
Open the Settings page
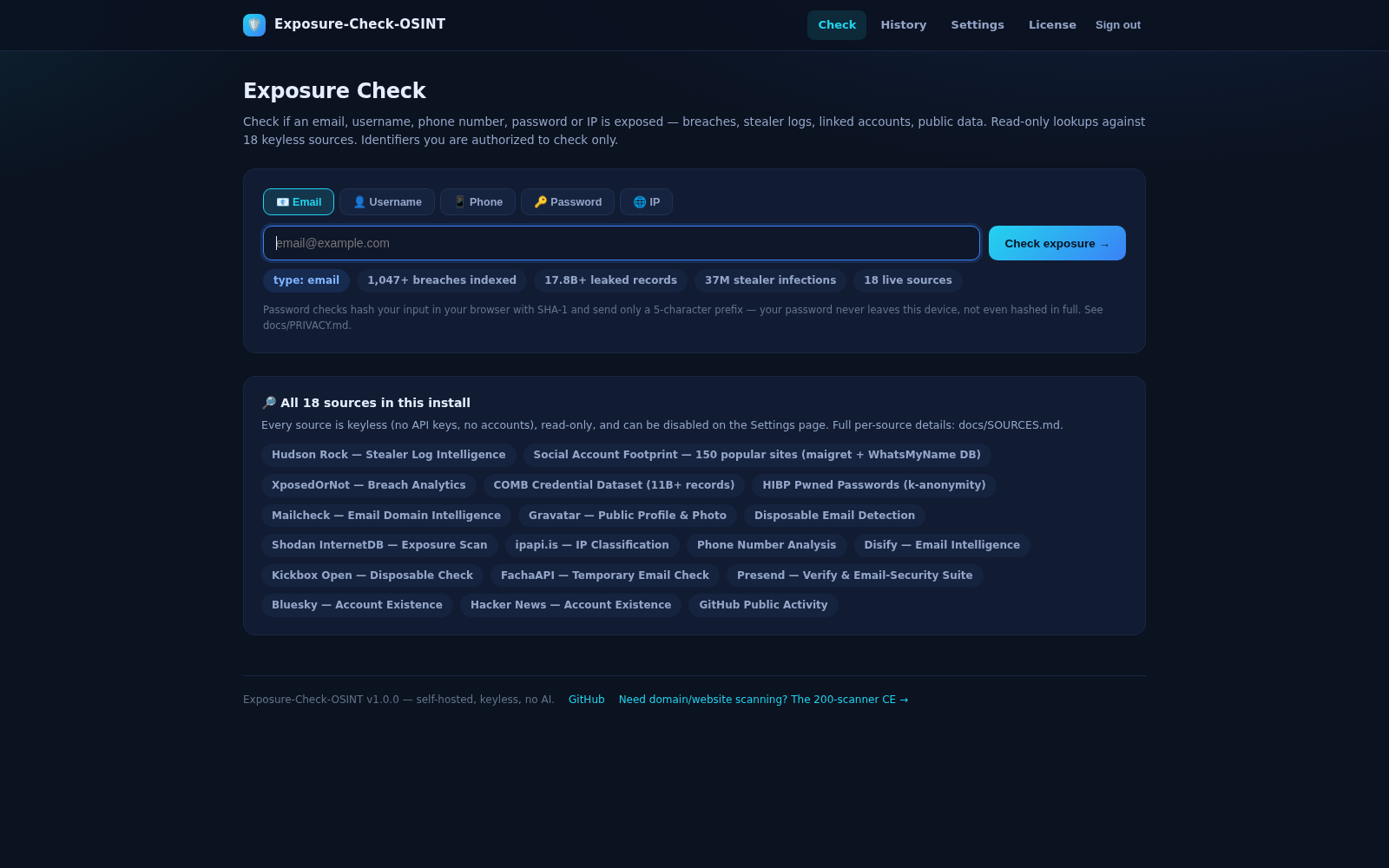click(x=978, y=25)
